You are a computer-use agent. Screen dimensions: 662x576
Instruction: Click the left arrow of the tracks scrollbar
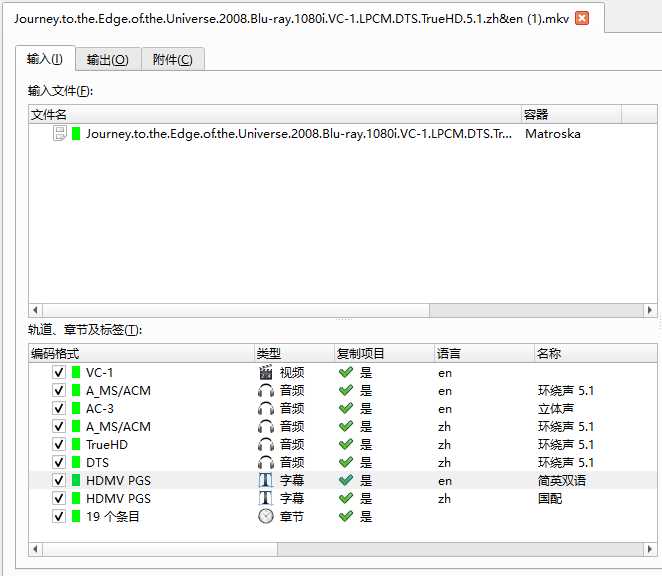35,549
